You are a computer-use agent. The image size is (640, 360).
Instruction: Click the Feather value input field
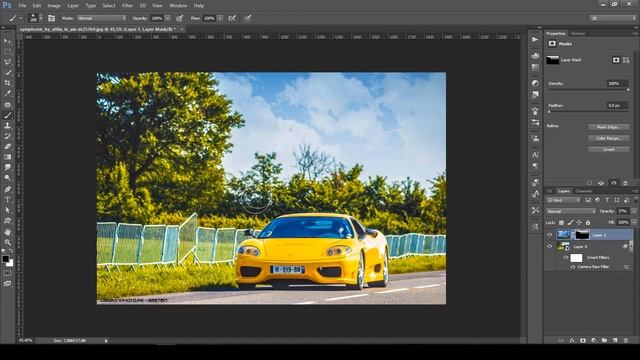(x=616, y=105)
